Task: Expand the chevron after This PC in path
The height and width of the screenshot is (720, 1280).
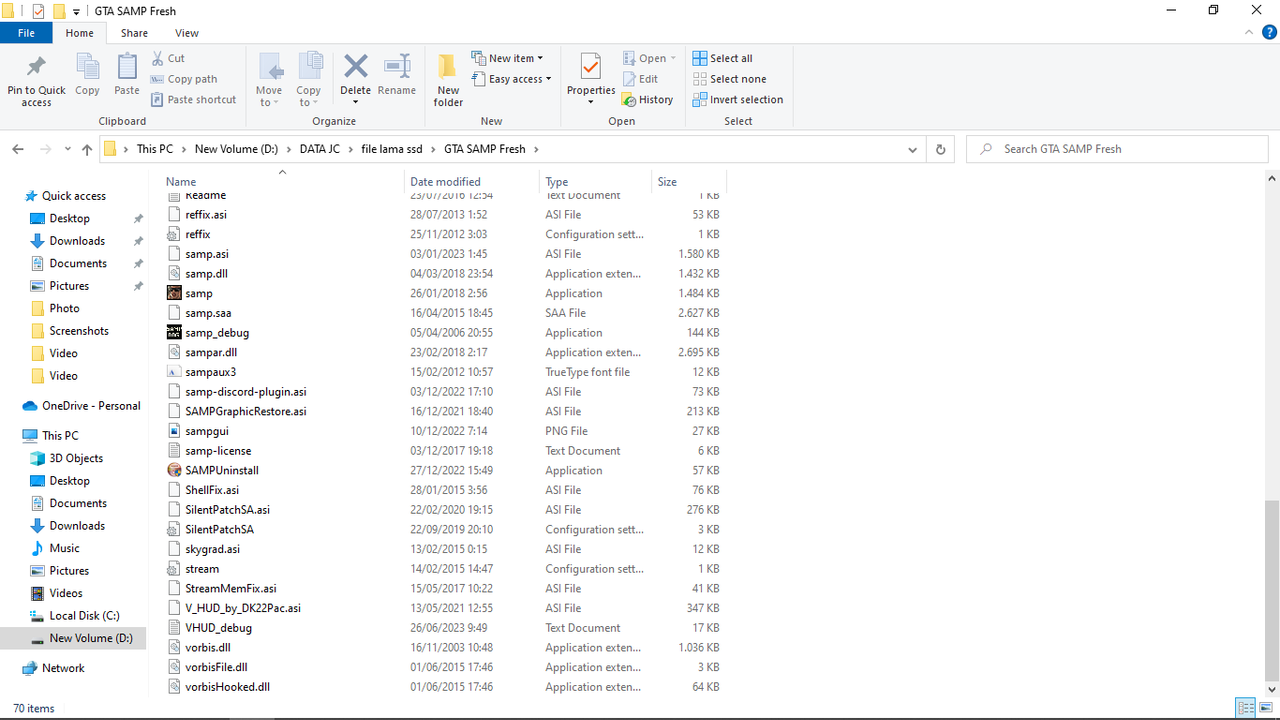Action: tap(184, 149)
